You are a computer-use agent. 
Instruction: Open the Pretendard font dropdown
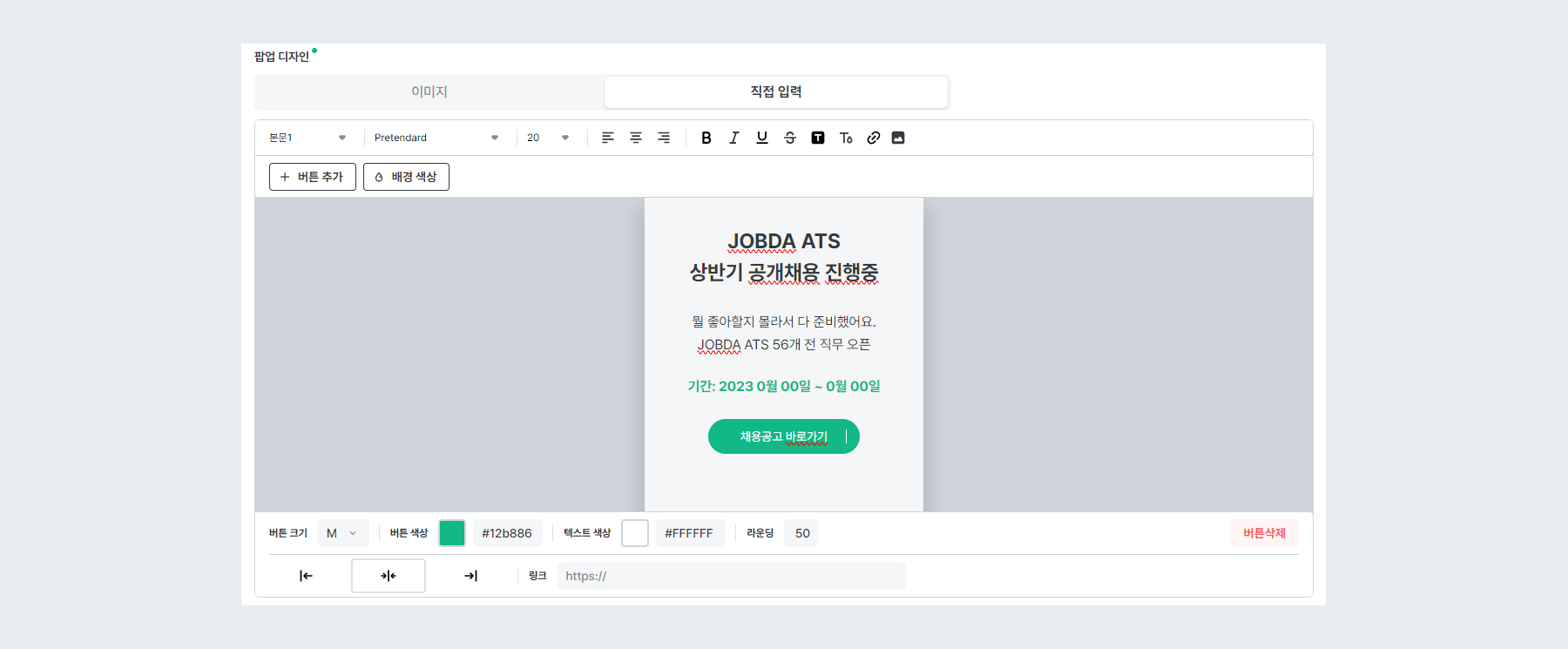click(436, 138)
